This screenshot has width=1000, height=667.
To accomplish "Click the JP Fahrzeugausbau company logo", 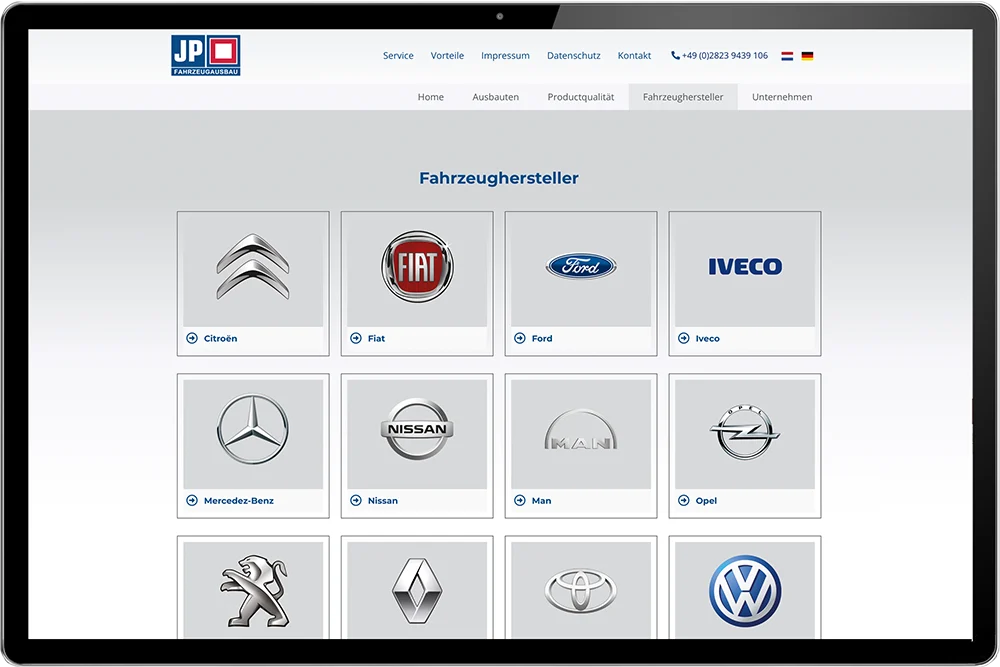I will [204, 54].
